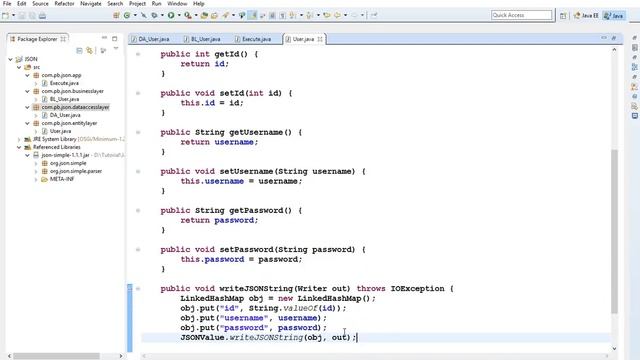Click the Quick Access field
Screen dimensions: 640x360
tap(521, 15)
